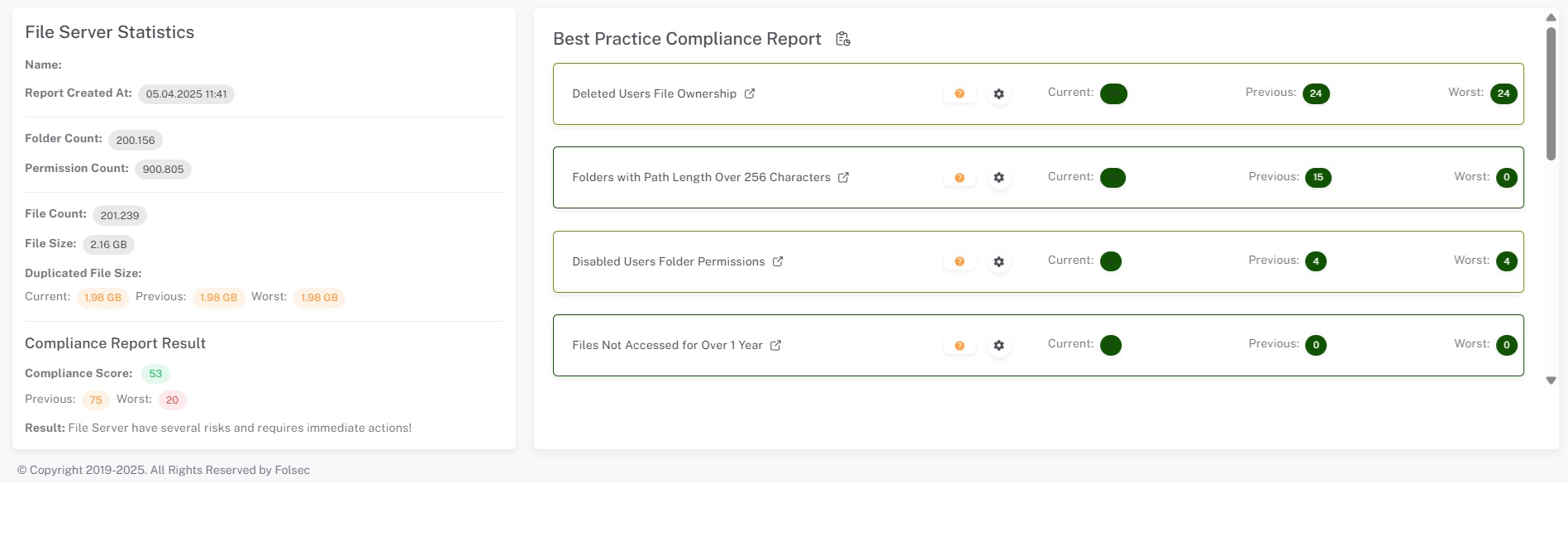Open settings gear for Folders with Path Length

(998, 178)
